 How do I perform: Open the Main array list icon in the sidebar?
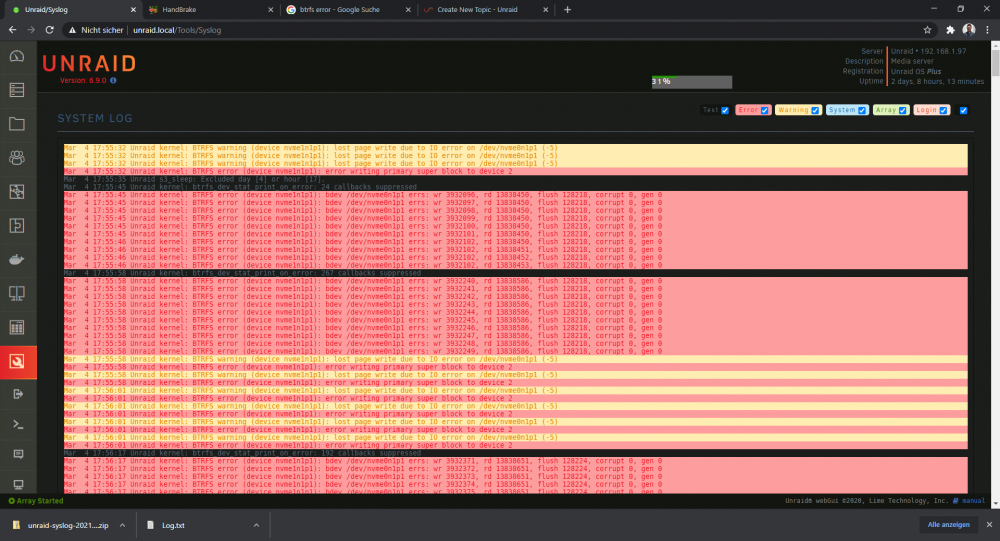point(17,90)
